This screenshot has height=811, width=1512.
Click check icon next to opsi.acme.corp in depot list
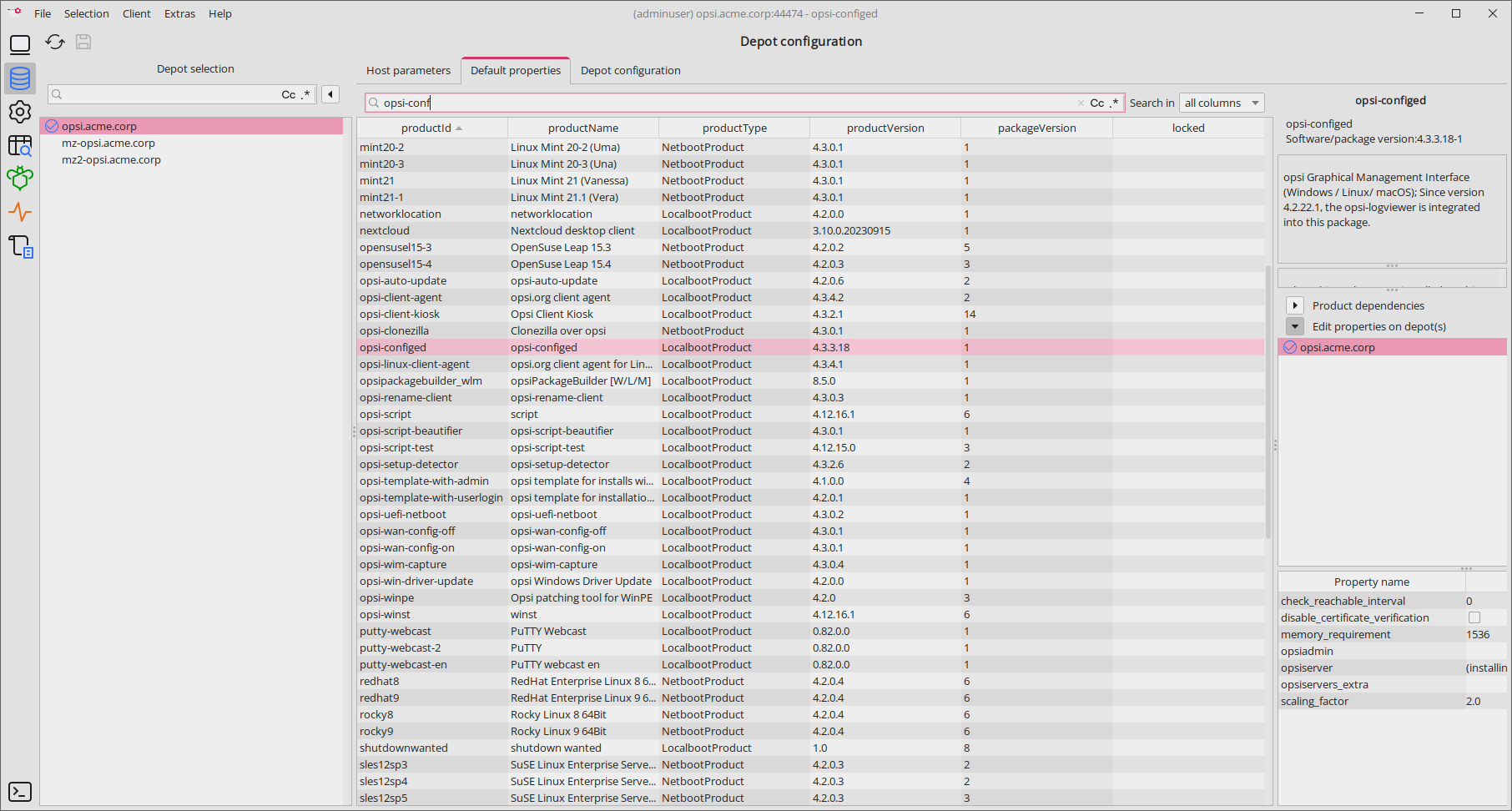52,126
